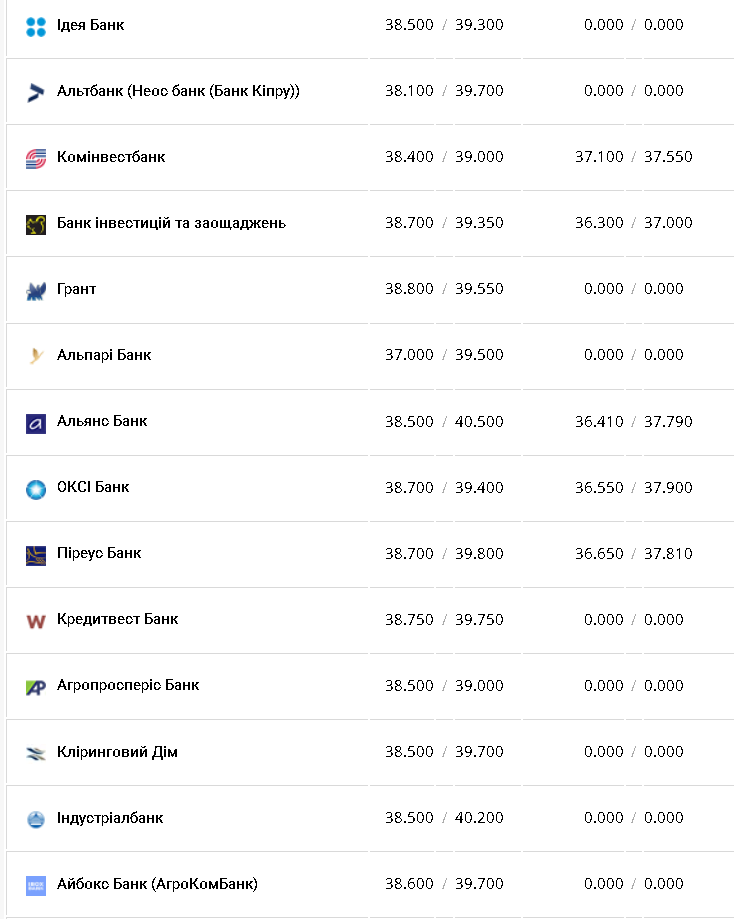The image size is (734, 919).
Task: Click the Кредитвест Банк logo icon
Action: (x=36, y=621)
